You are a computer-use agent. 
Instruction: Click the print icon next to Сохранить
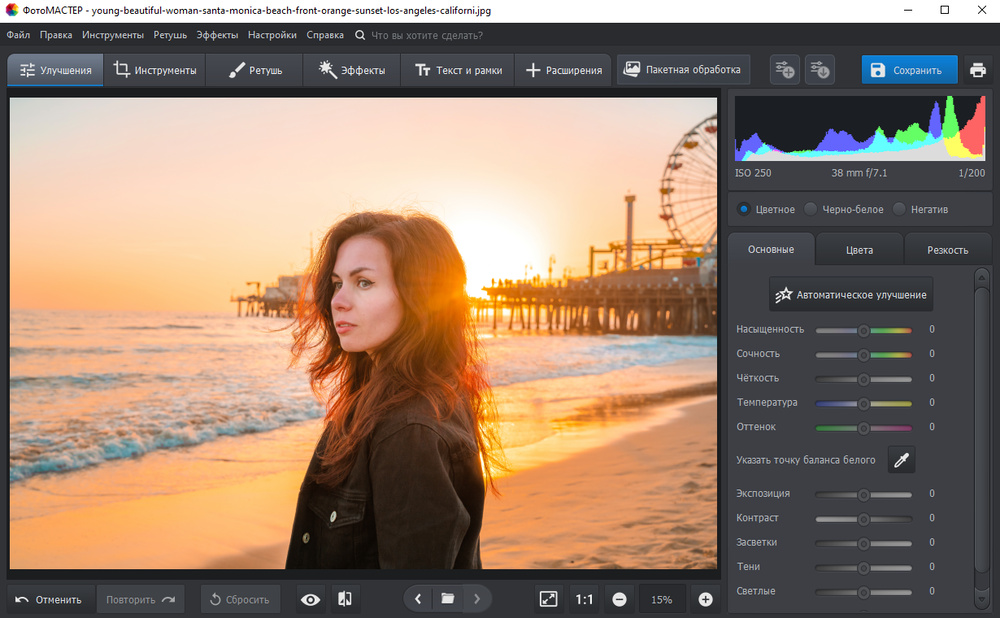[977, 70]
